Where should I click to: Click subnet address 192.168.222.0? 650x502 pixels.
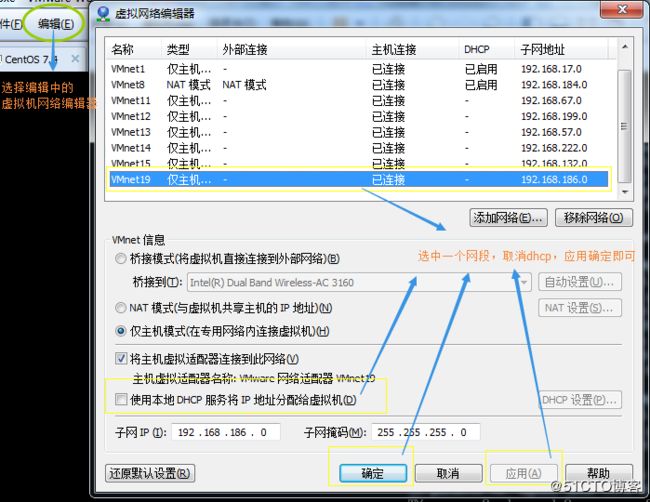coord(554,148)
